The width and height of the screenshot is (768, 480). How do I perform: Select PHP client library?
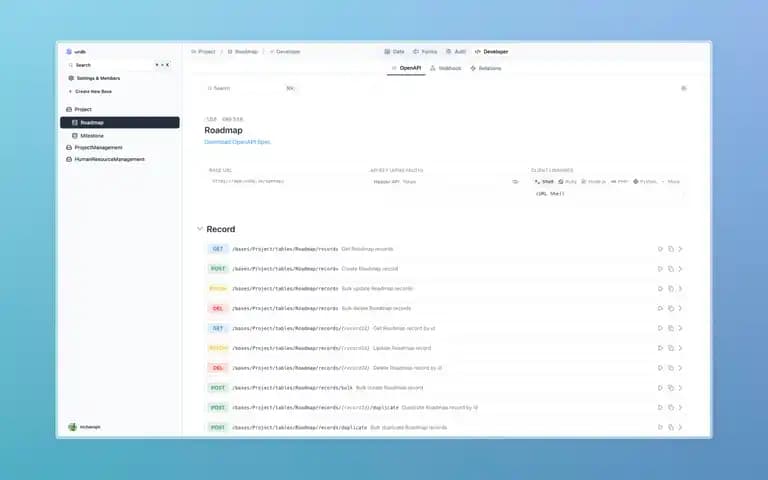[x=619, y=182]
